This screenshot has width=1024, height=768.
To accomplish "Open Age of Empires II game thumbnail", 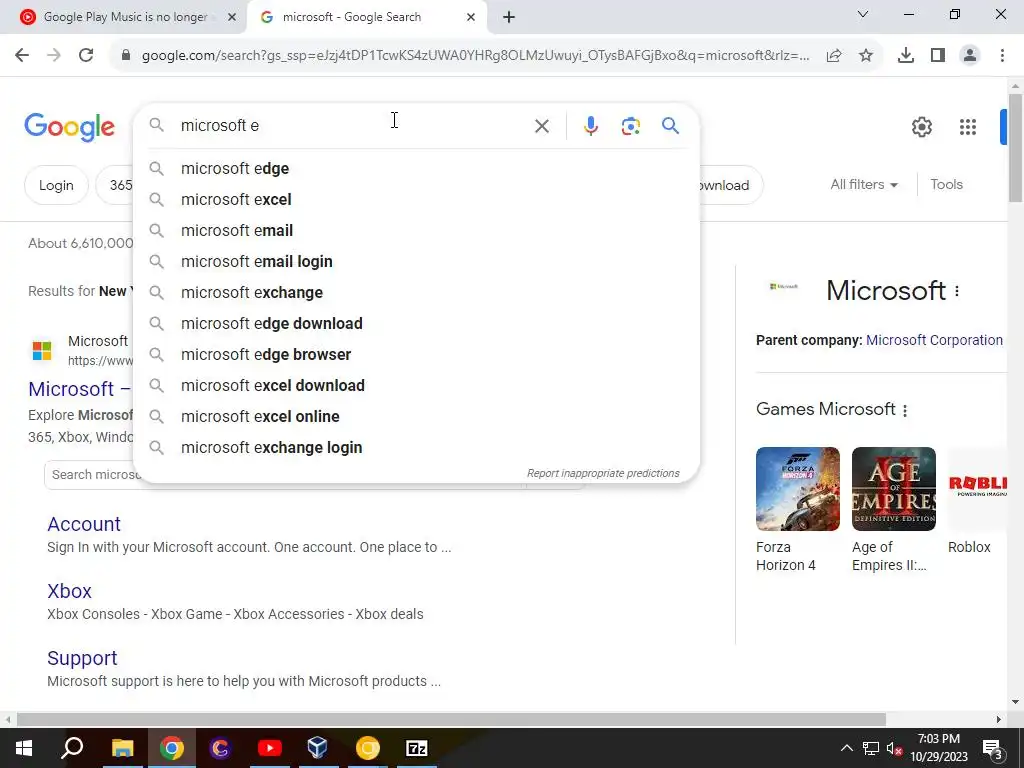I will [893, 489].
